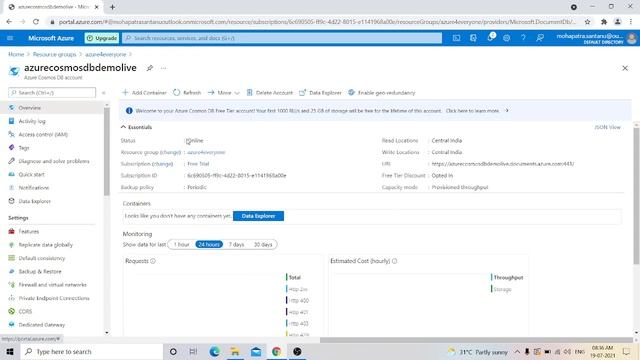The image size is (640, 360).
Task: Refresh the Cosmos DB overview
Action: pyautogui.click(x=187, y=93)
